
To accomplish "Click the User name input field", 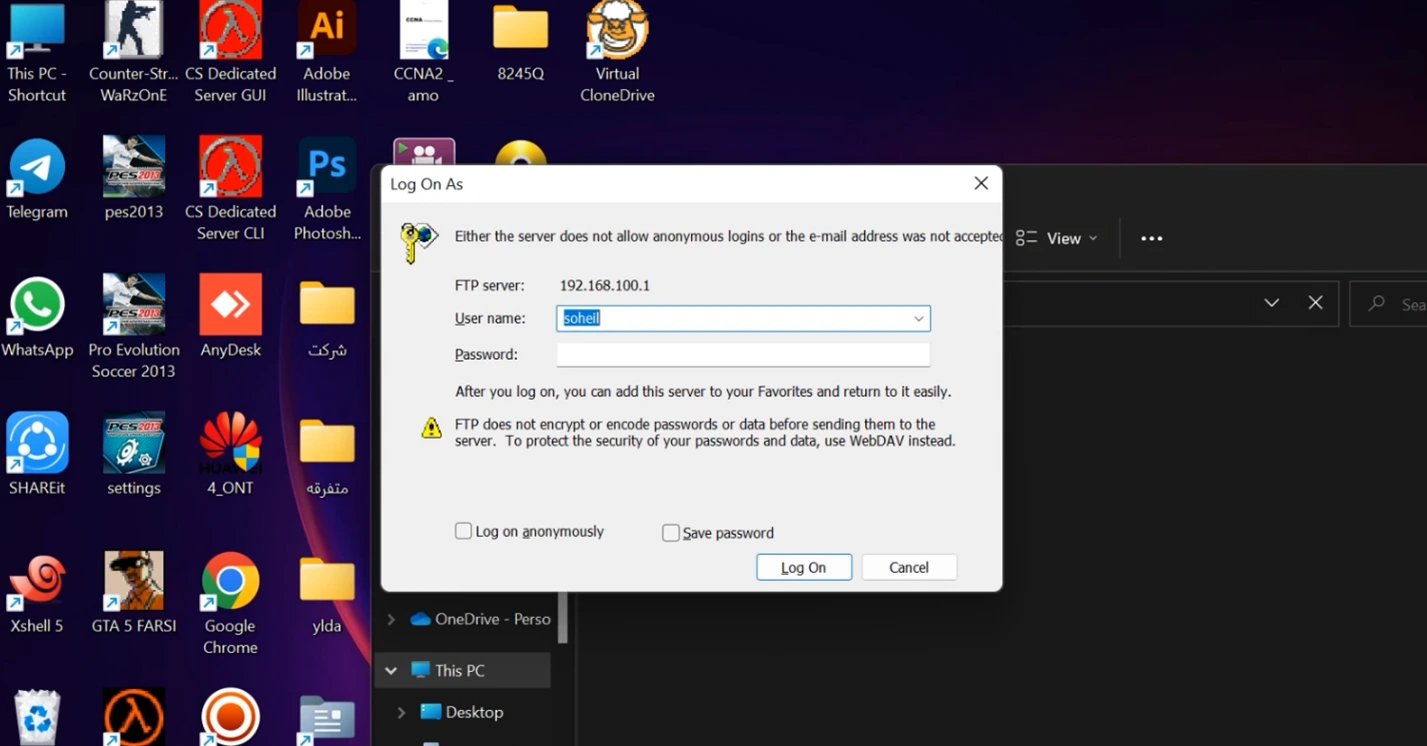I will point(743,319).
